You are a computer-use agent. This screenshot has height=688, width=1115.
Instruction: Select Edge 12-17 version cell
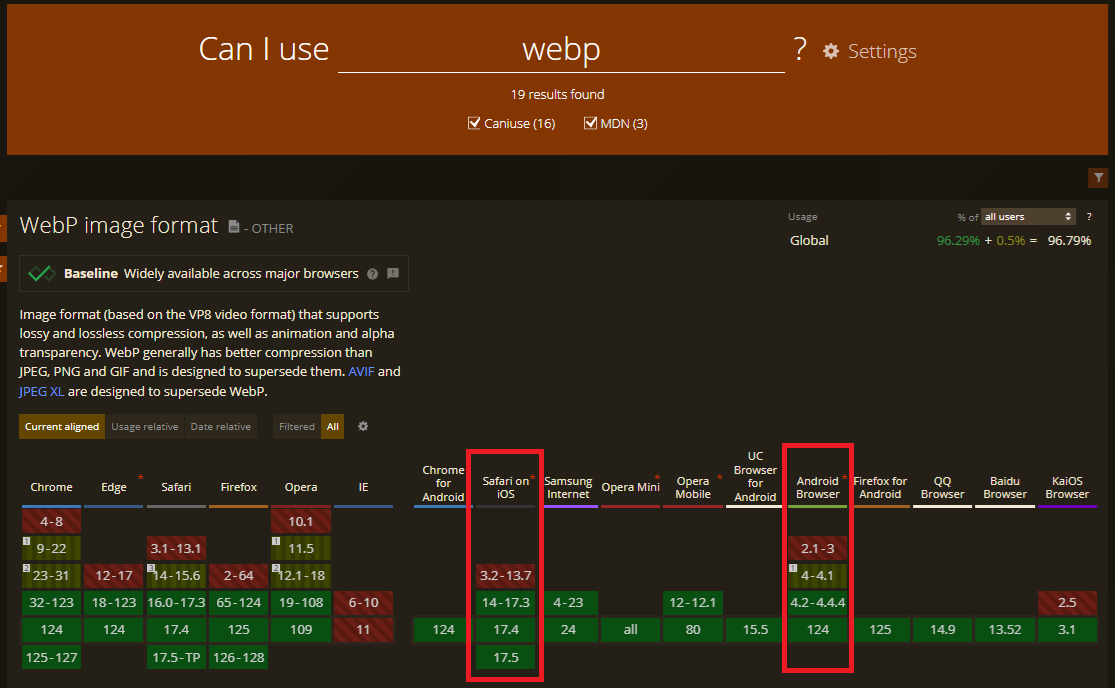pos(114,576)
